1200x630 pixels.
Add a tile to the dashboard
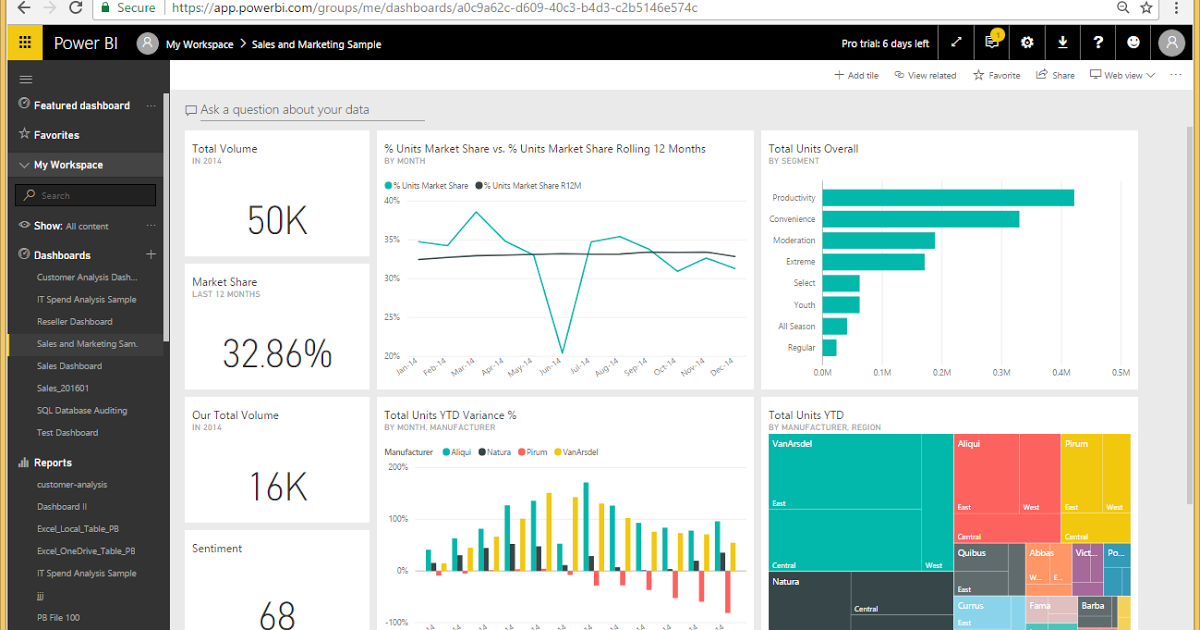[x=856, y=75]
